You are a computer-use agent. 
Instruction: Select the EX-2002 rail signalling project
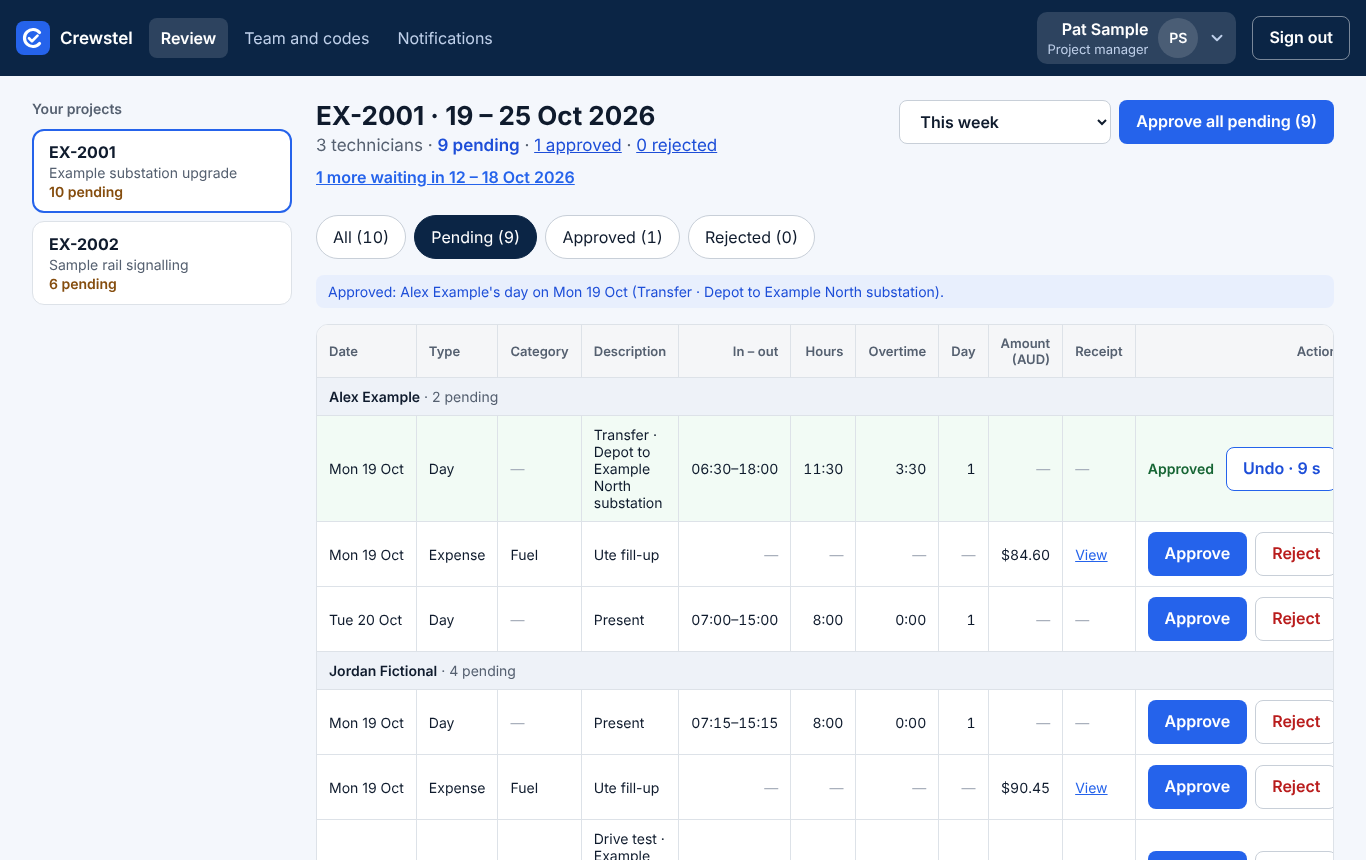point(162,263)
